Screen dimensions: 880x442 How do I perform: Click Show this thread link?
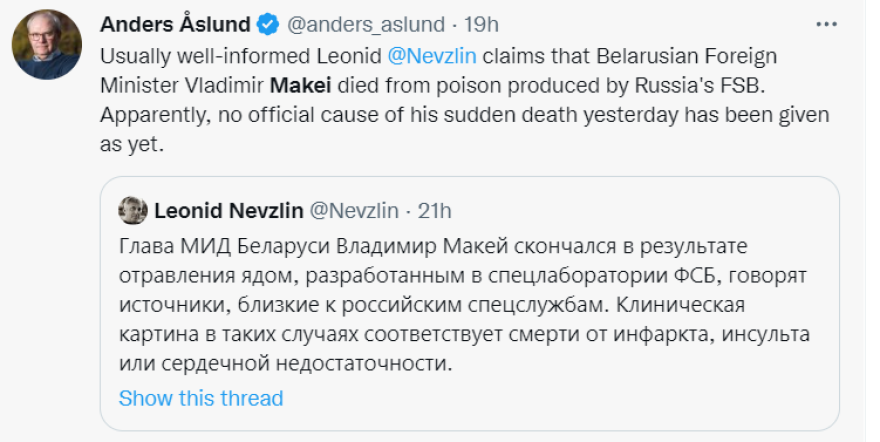click(x=201, y=398)
